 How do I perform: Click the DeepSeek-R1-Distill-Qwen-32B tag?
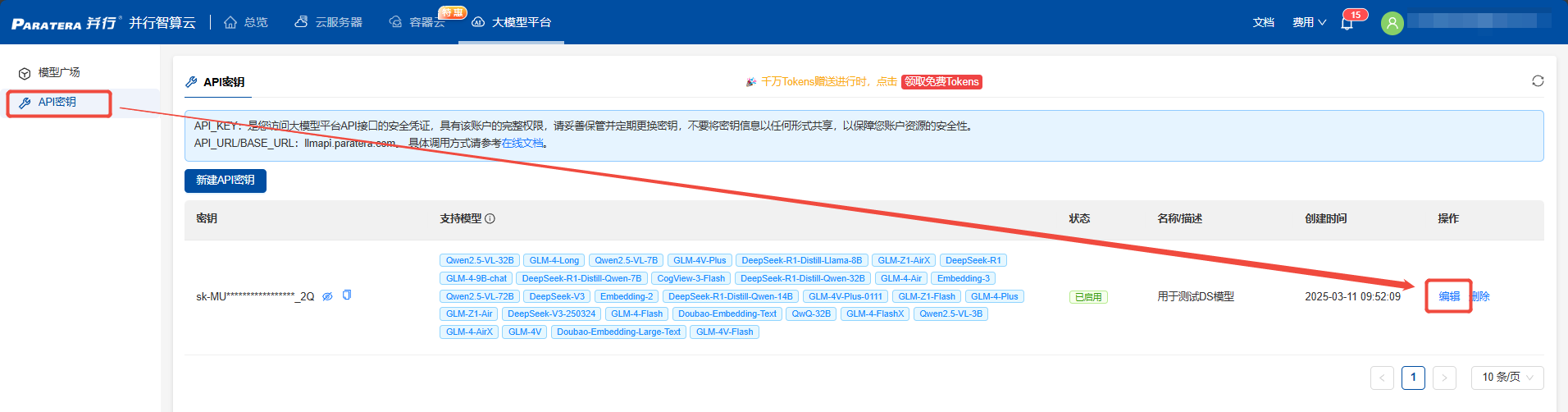803,279
